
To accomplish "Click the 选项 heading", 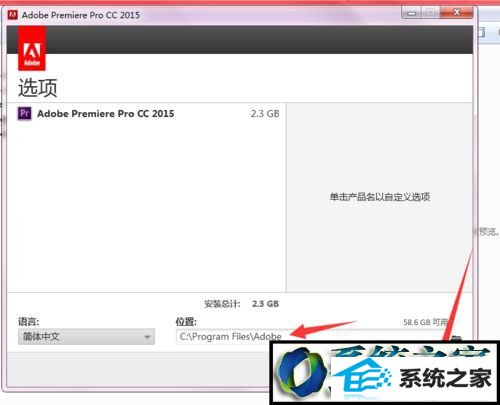I will pyautogui.click(x=38, y=88).
